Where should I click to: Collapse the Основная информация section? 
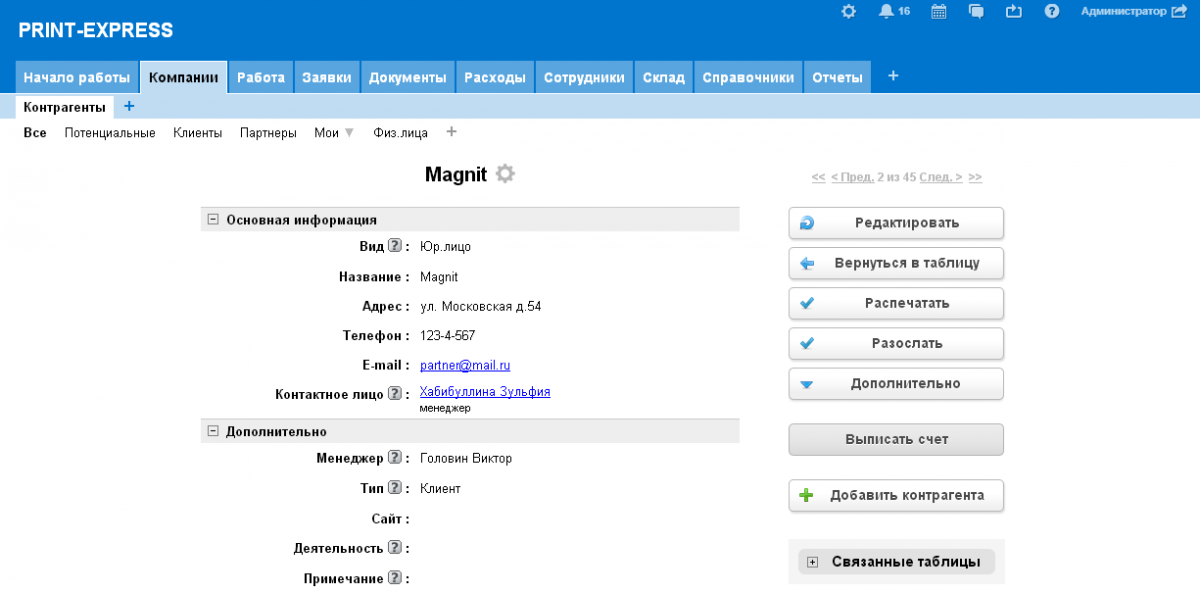tap(212, 220)
